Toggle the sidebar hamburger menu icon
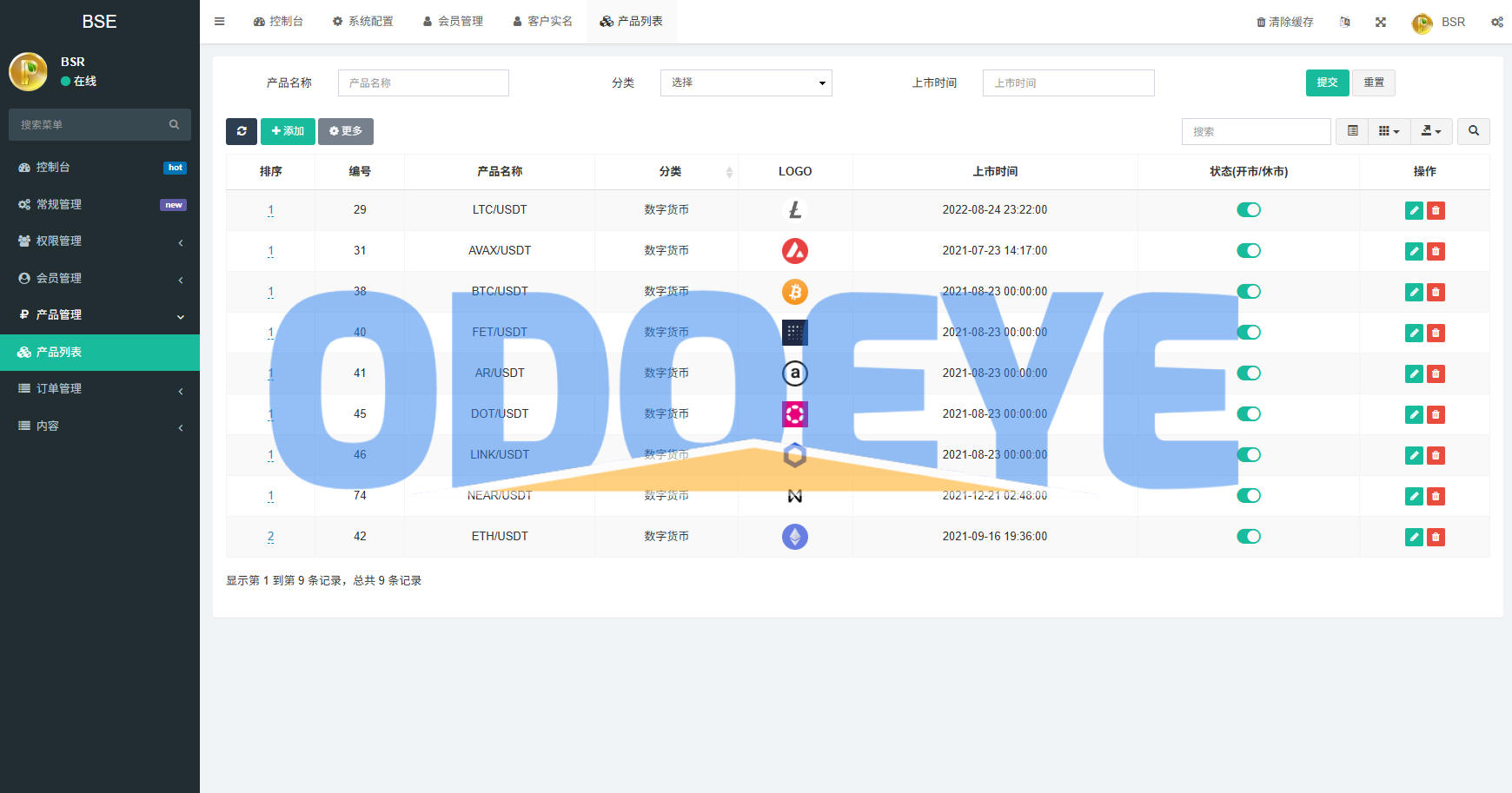1512x793 pixels. coord(220,22)
